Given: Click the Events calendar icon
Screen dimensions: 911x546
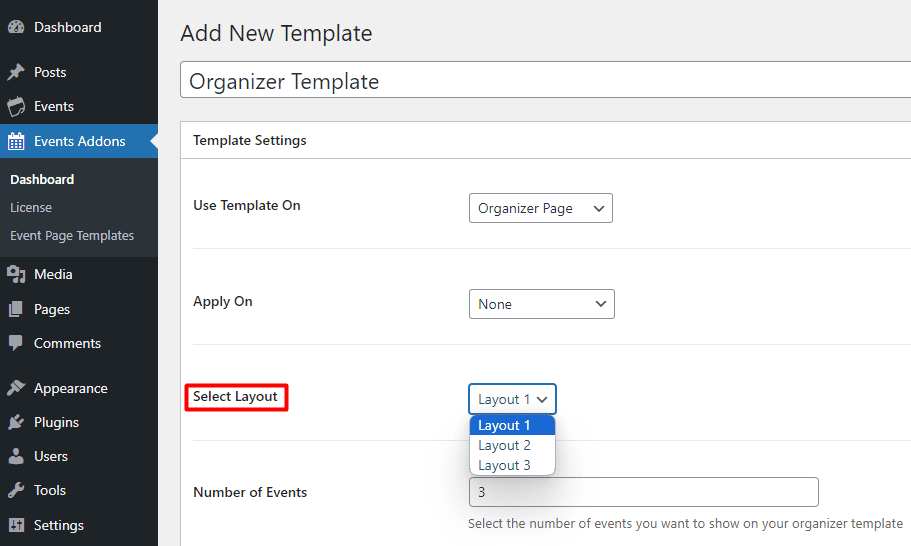Looking at the screenshot, I should (x=16, y=106).
